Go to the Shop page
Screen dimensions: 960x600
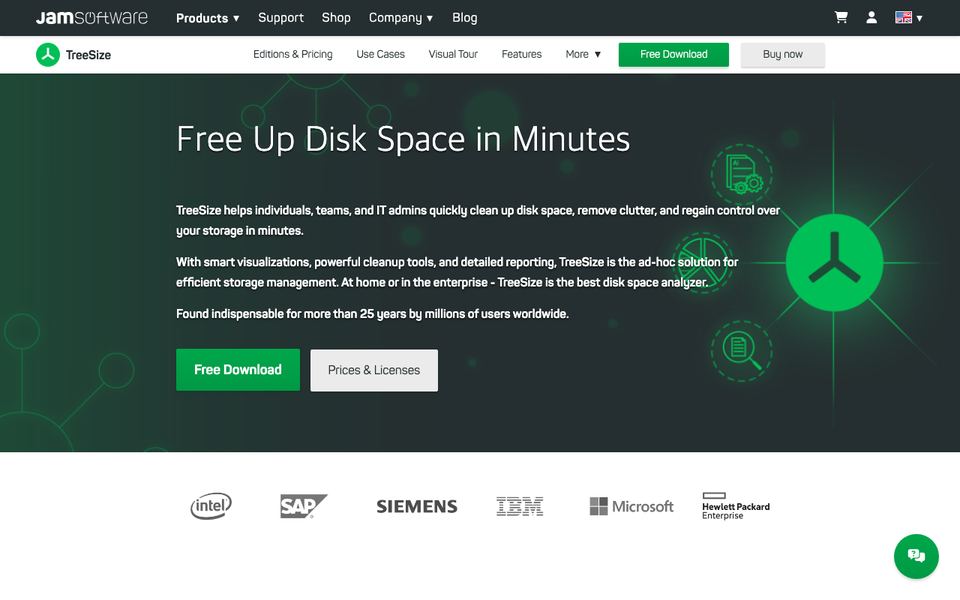(x=336, y=18)
